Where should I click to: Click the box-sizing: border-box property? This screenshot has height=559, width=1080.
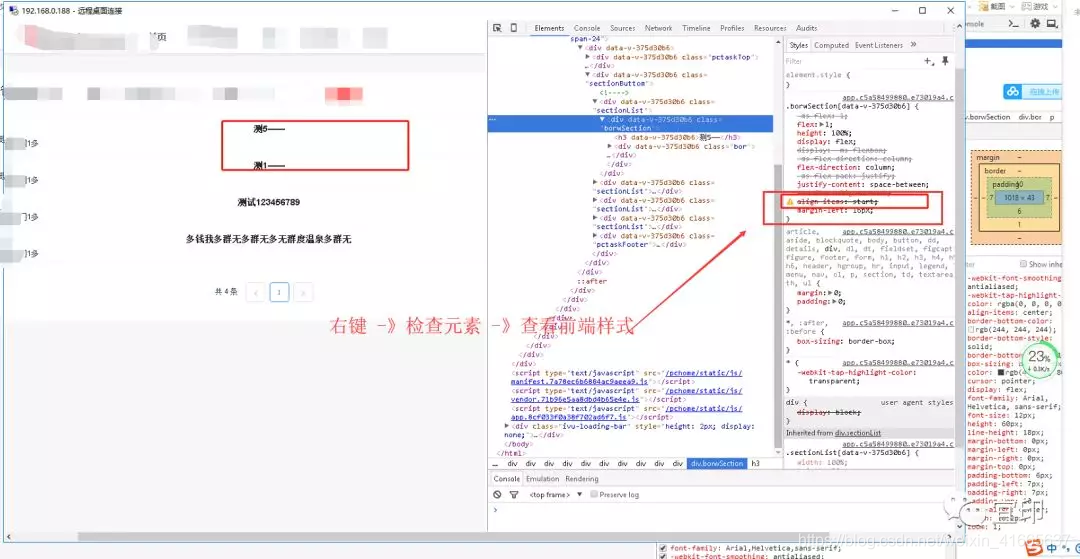(845, 341)
